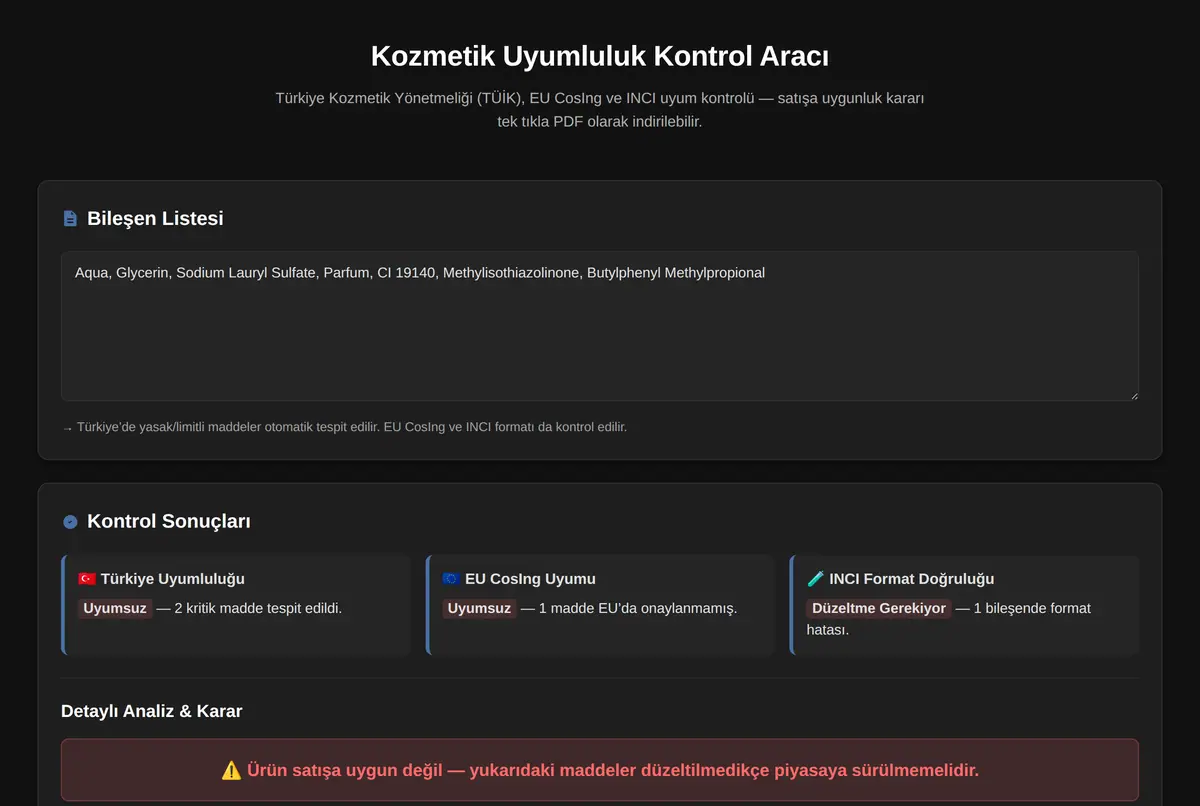
Task: Click the textarea resize handle corner
Action: coord(1133,395)
